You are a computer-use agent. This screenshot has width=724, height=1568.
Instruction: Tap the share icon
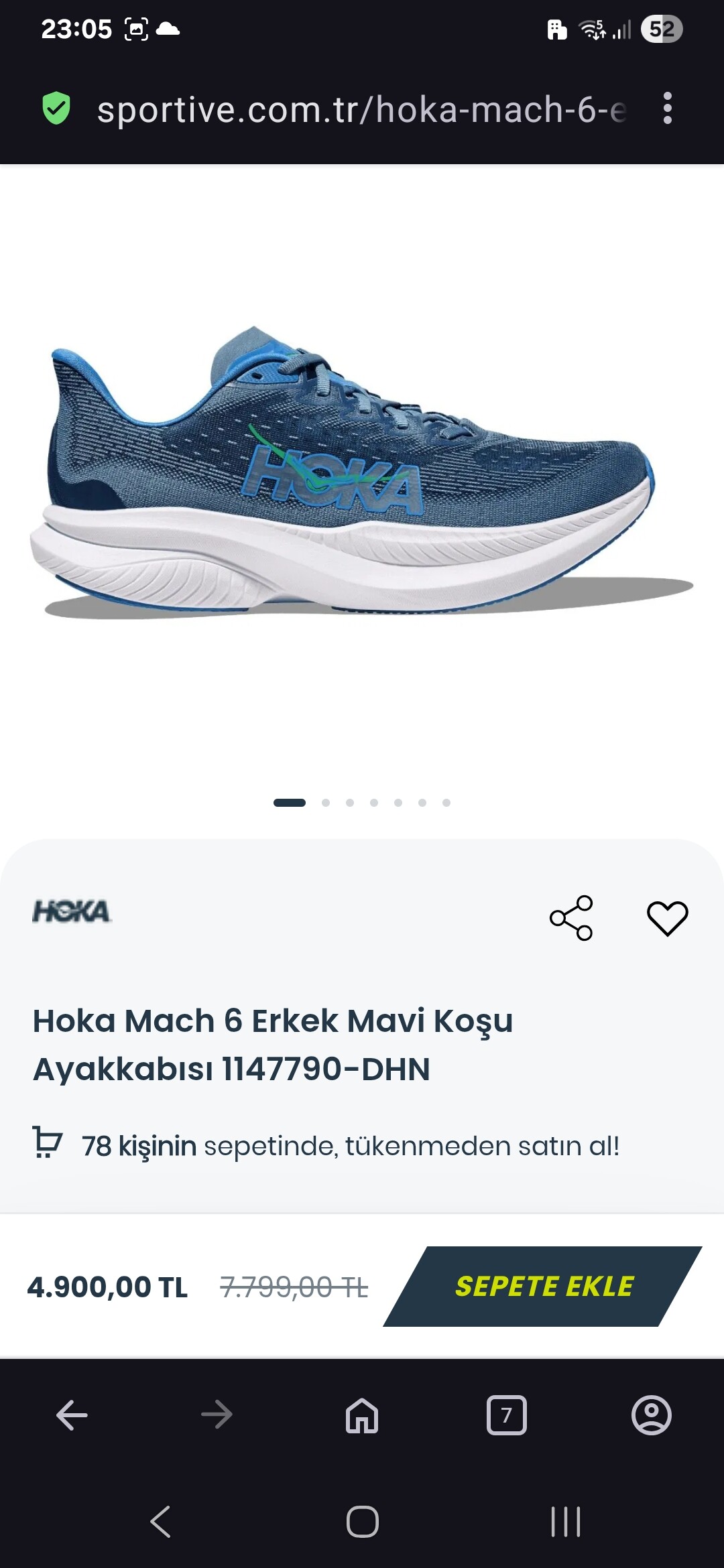[x=571, y=917]
